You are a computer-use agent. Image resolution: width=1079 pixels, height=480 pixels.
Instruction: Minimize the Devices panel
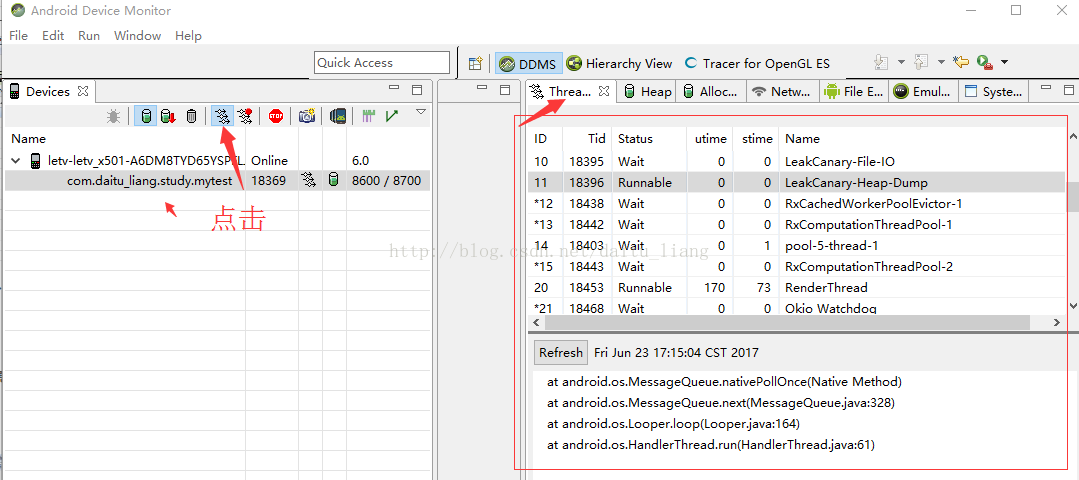(x=394, y=89)
